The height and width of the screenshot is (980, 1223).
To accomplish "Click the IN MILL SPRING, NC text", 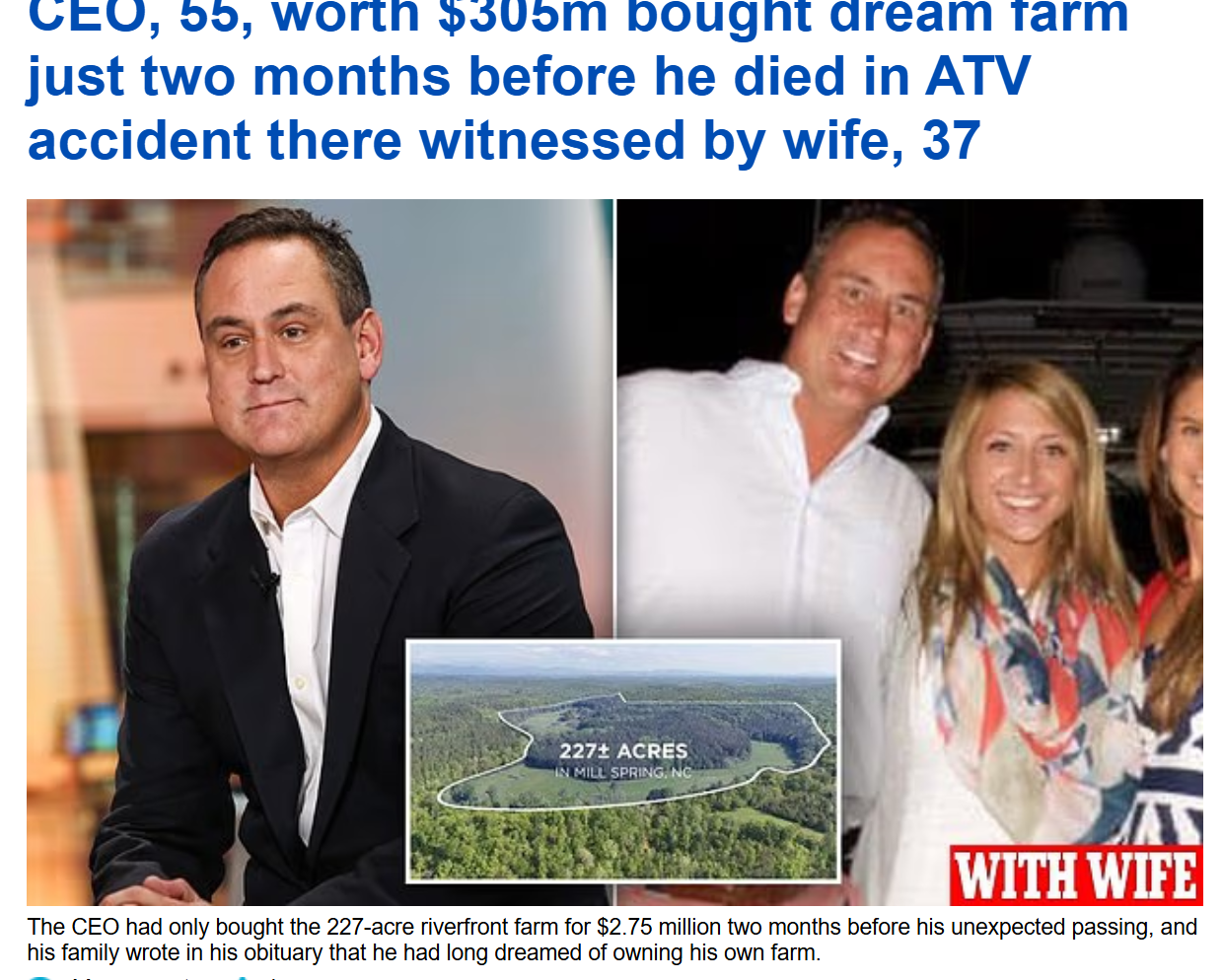I will point(623,773).
